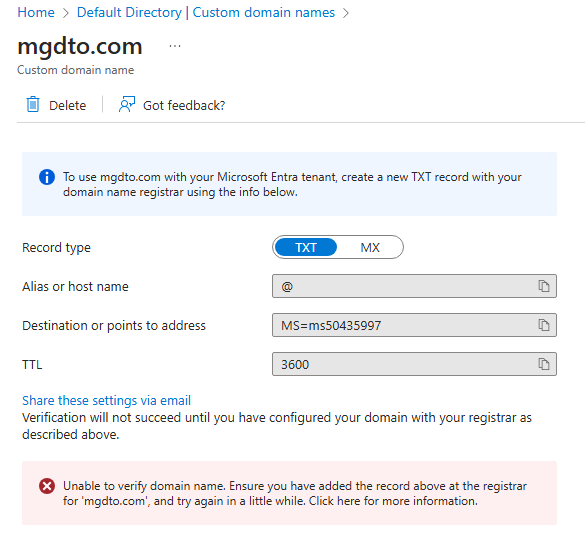This screenshot has width=585, height=542.
Task: Click the blue info icon in banner
Action: pyautogui.click(x=47, y=177)
